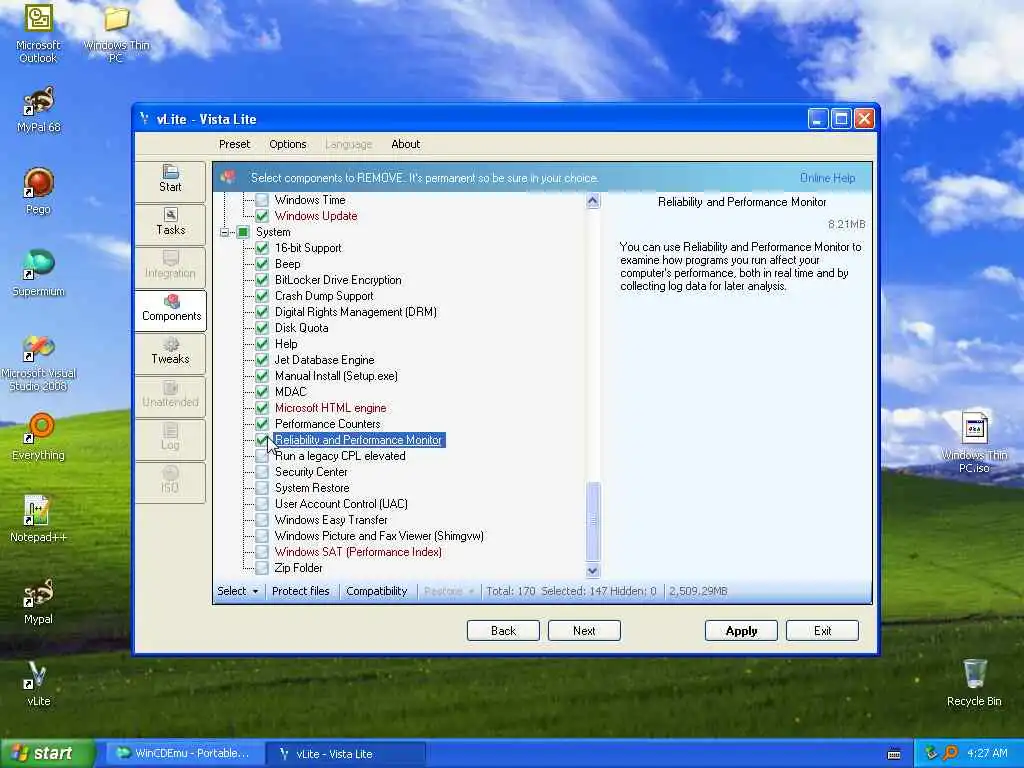Open the MyPal 68 desktop shortcut

[x=39, y=110]
